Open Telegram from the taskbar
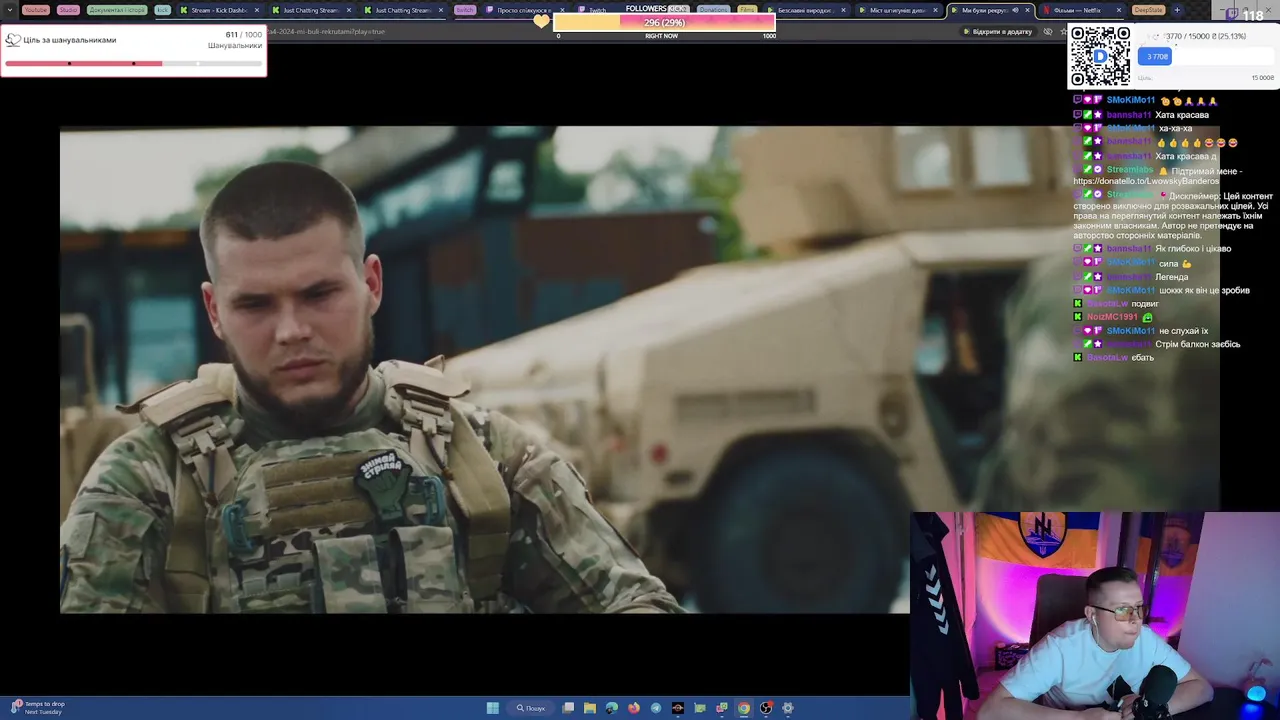The width and height of the screenshot is (1280, 720). [x=656, y=708]
